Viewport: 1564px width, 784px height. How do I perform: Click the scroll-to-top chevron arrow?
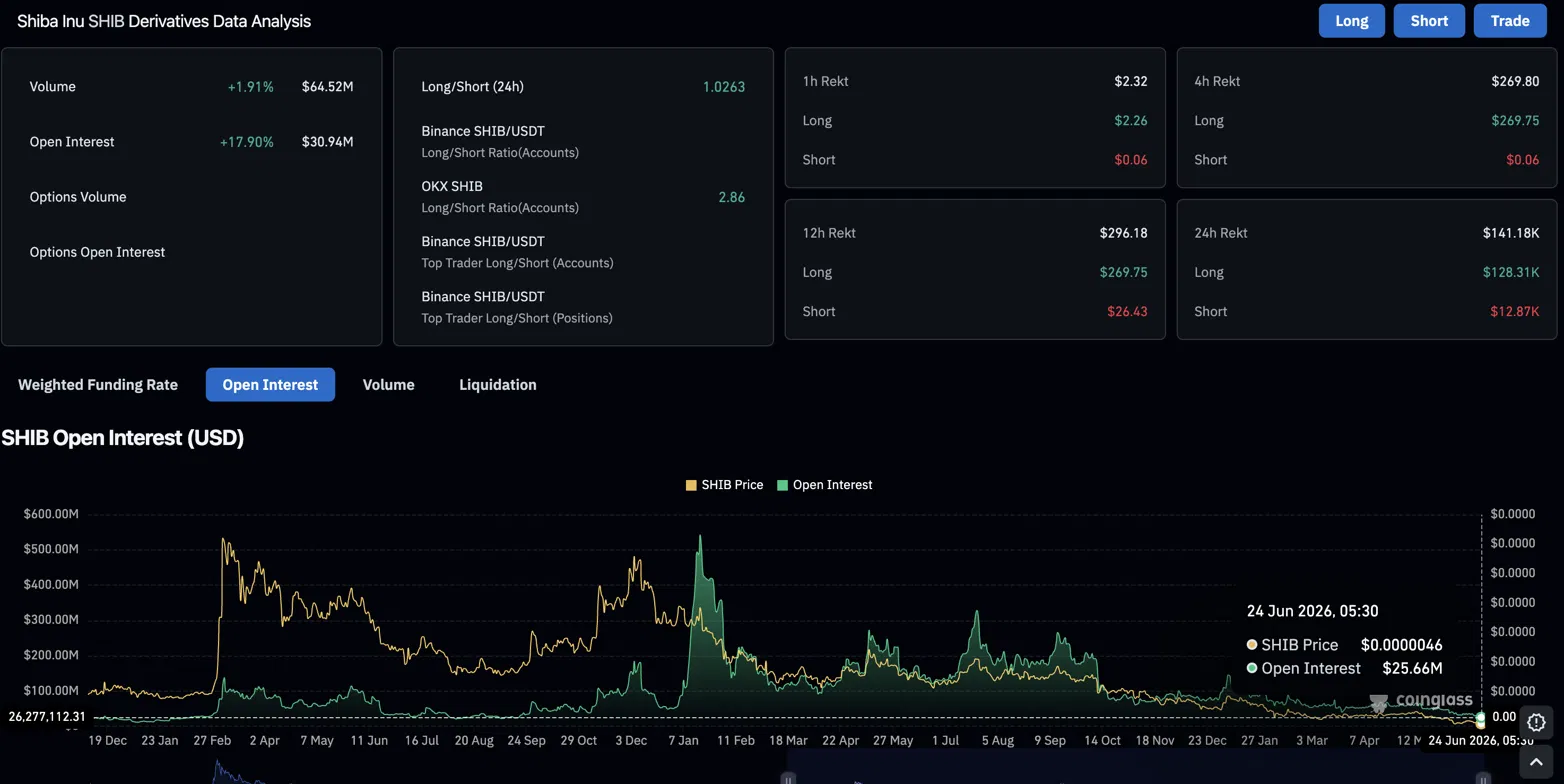coord(1536,762)
